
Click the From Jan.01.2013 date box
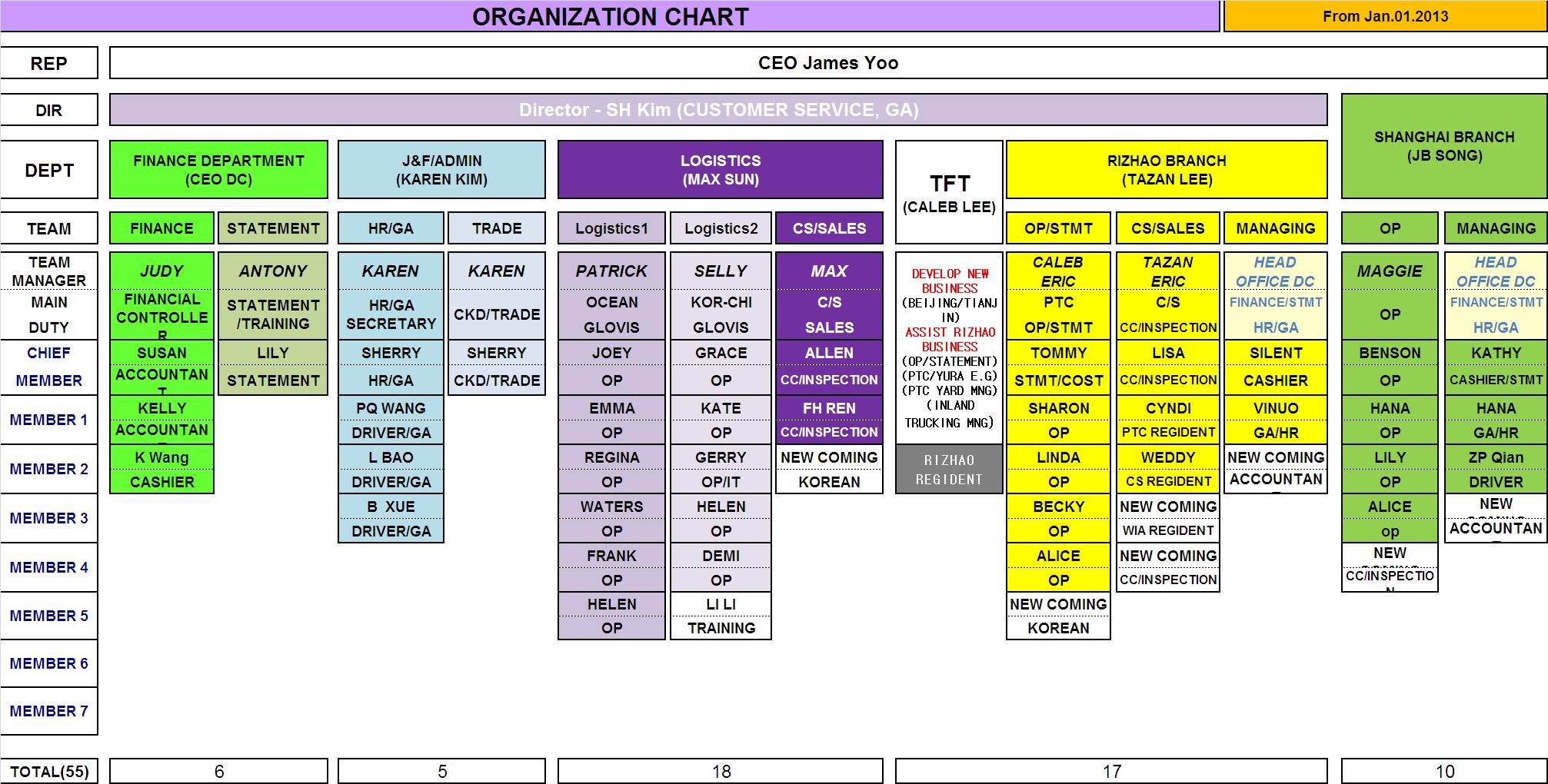(x=1384, y=16)
